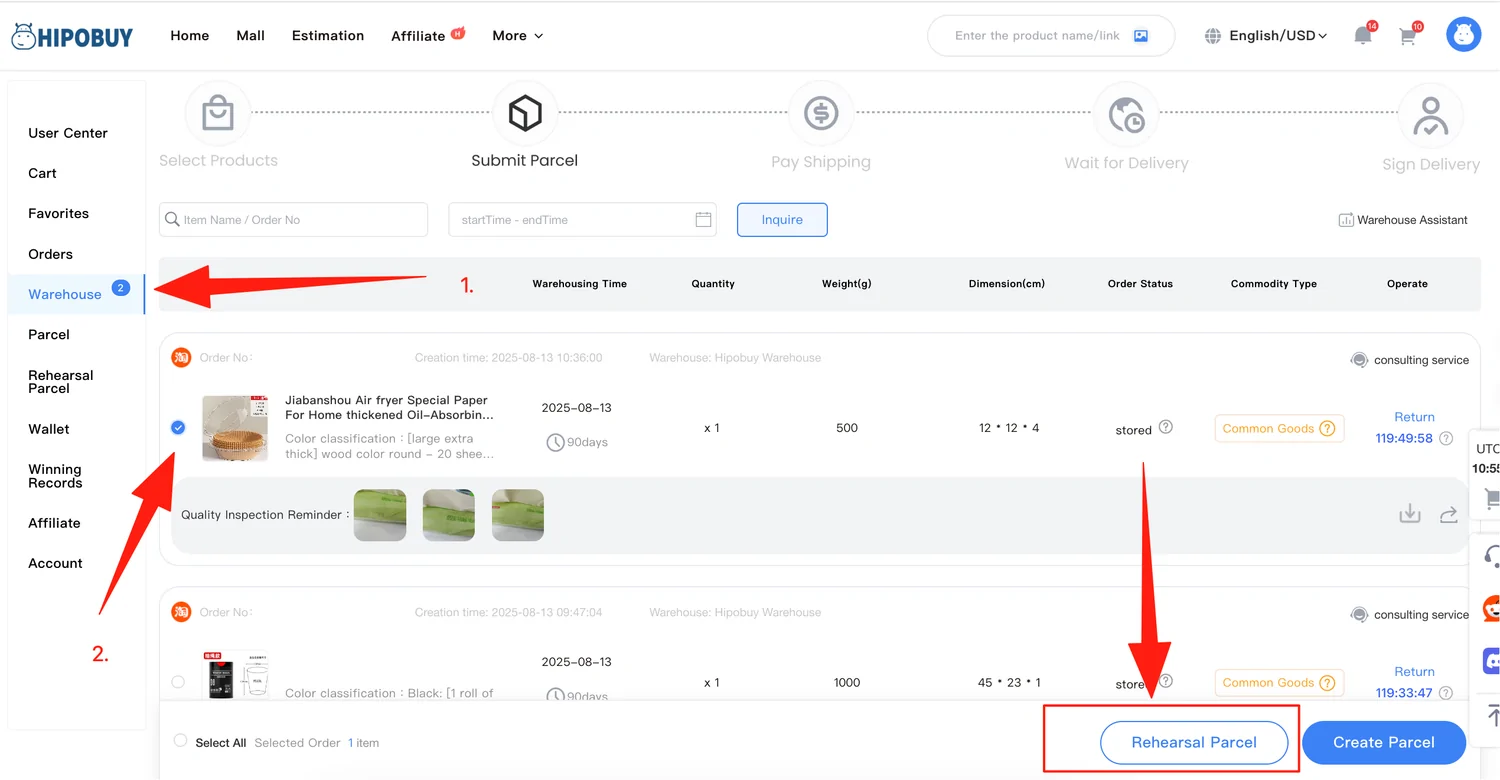
Task: Open the second quality inspection photo
Action: tap(449, 515)
